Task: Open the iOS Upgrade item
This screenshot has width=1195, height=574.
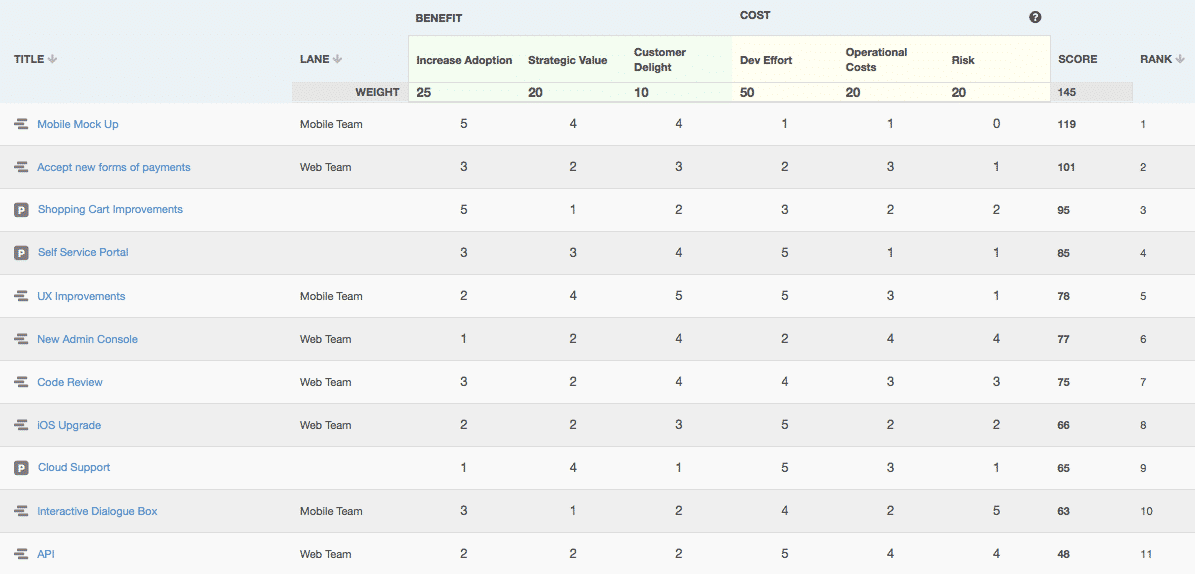Action: (x=69, y=425)
